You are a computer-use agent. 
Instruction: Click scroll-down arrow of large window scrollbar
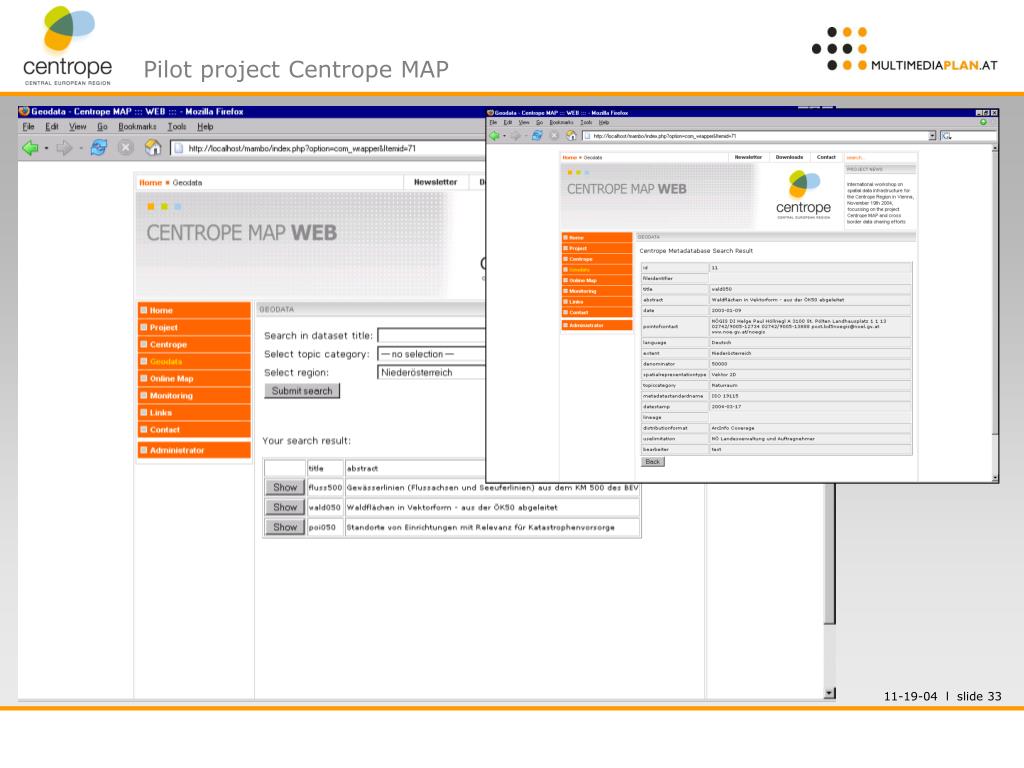(829, 694)
